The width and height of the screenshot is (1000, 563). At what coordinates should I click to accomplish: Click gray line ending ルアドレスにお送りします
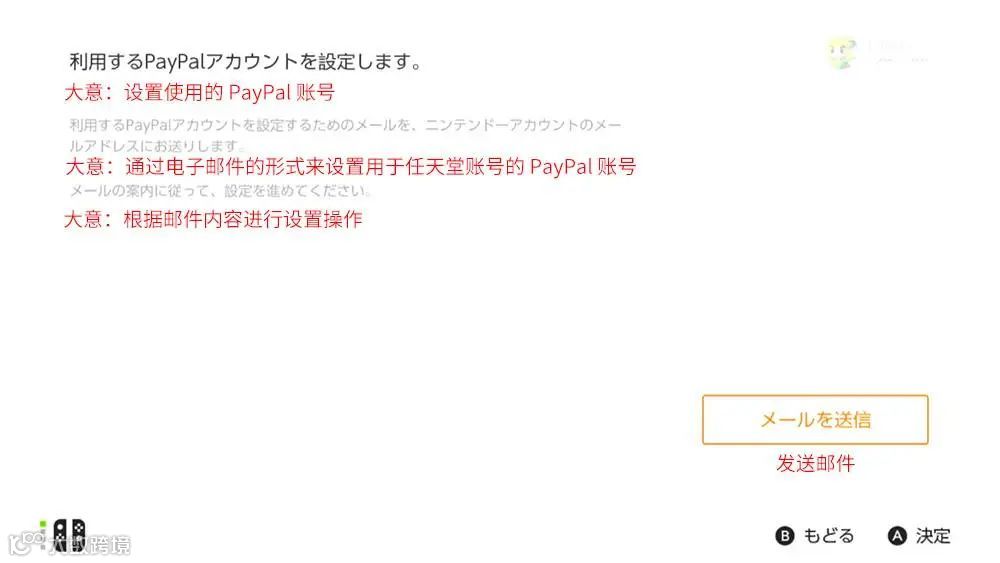click(x=157, y=145)
